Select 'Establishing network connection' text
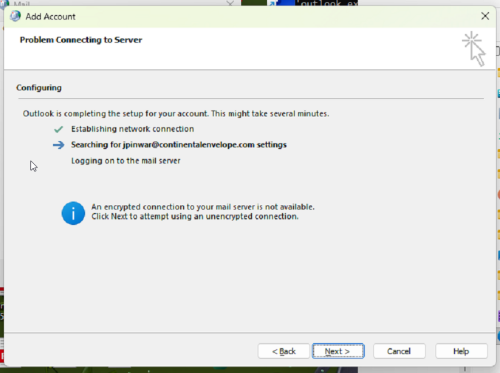This screenshot has width=500, height=373. (x=132, y=129)
